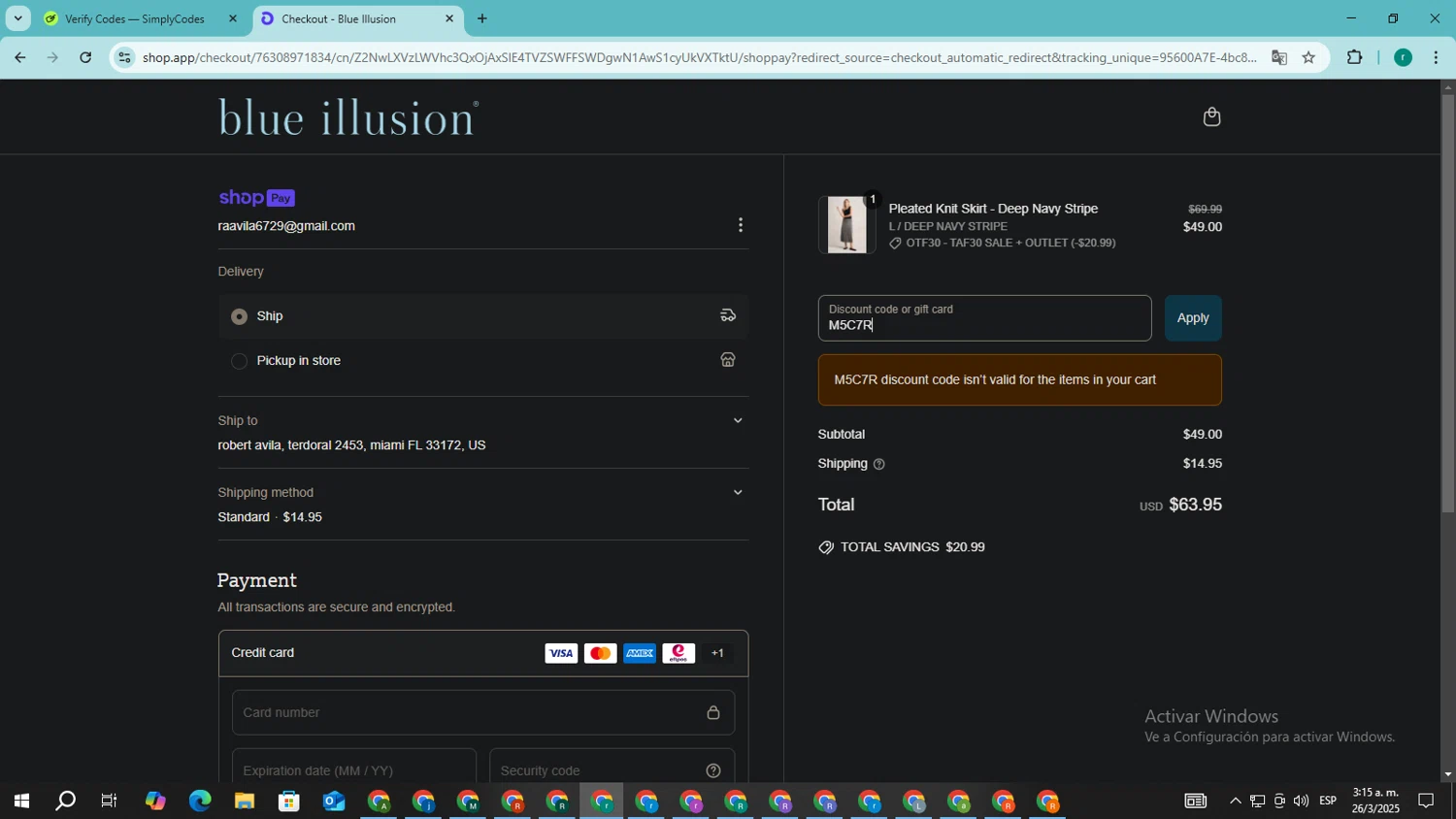Open Chrome three-dot menu
Image resolution: width=1456 pixels, height=819 pixels.
pyautogui.click(x=1437, y=57)
